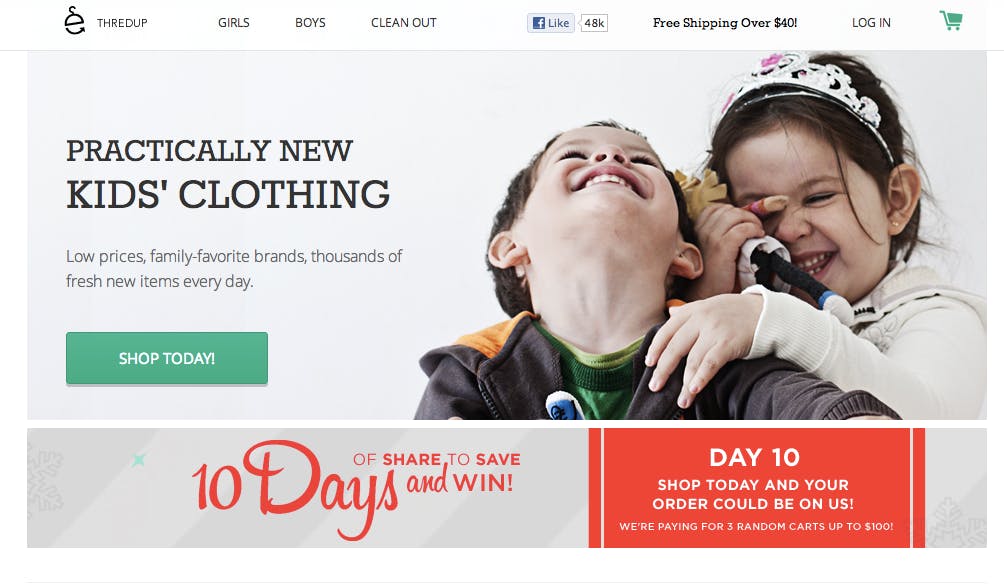Open the green shopping cart
1004x586 pixels.
951,20
